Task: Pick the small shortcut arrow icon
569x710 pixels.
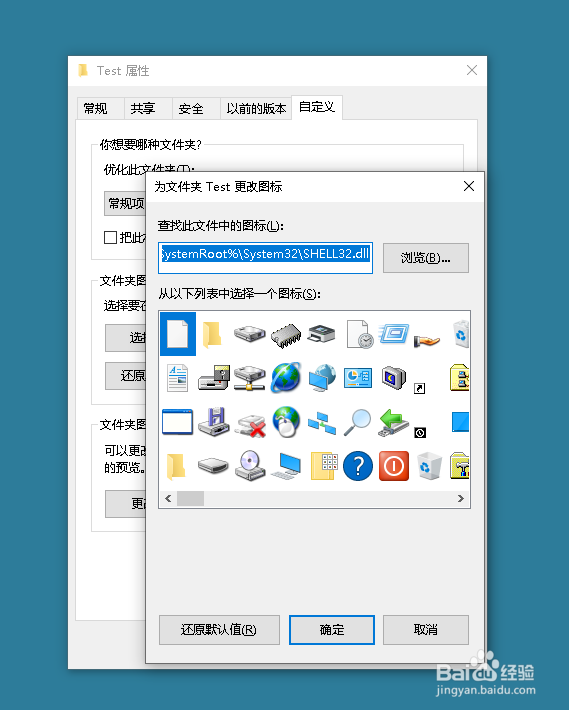Action: (420, 389)
